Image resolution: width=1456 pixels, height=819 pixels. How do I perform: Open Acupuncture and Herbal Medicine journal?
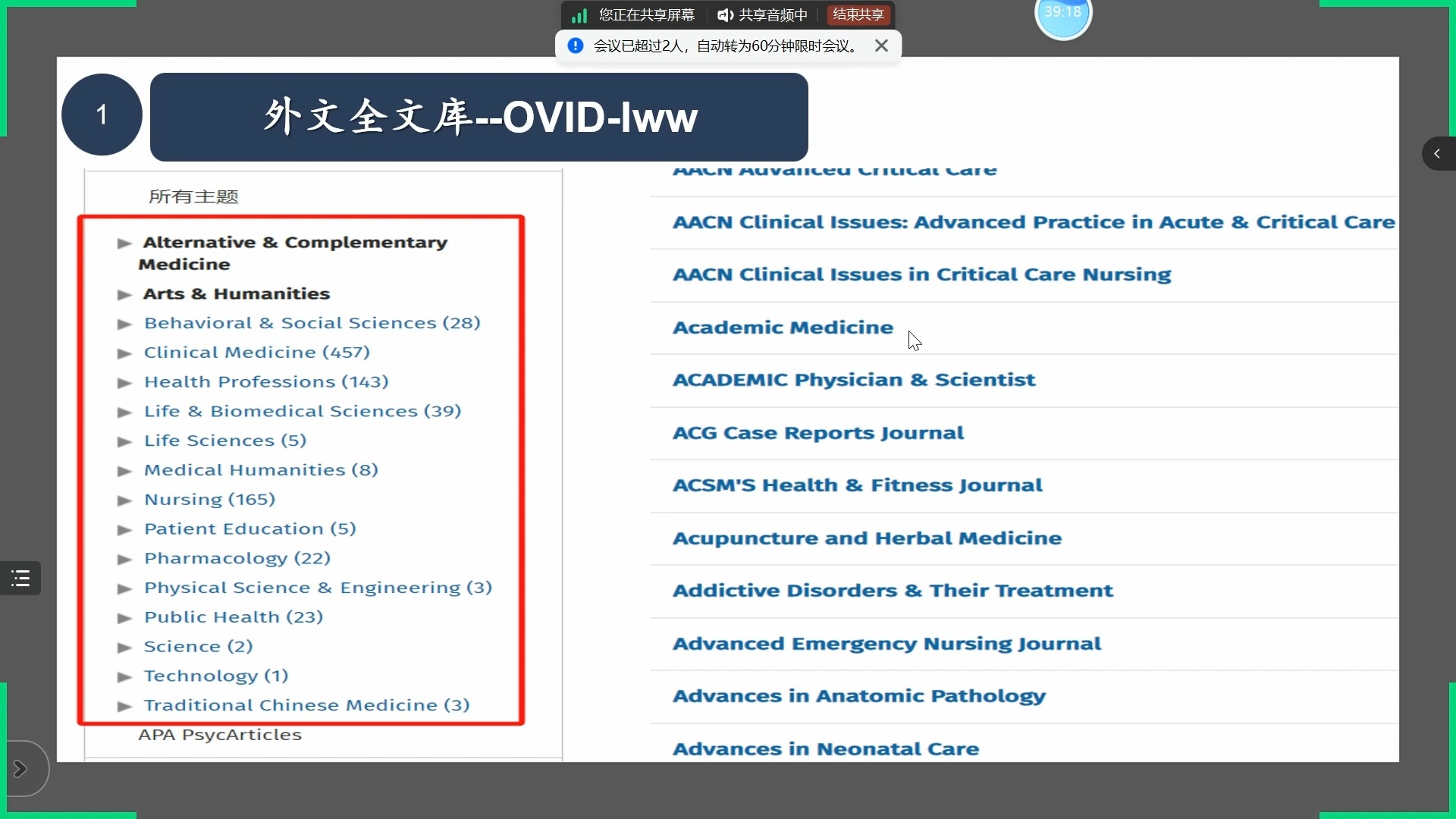(x=867, y=538)
